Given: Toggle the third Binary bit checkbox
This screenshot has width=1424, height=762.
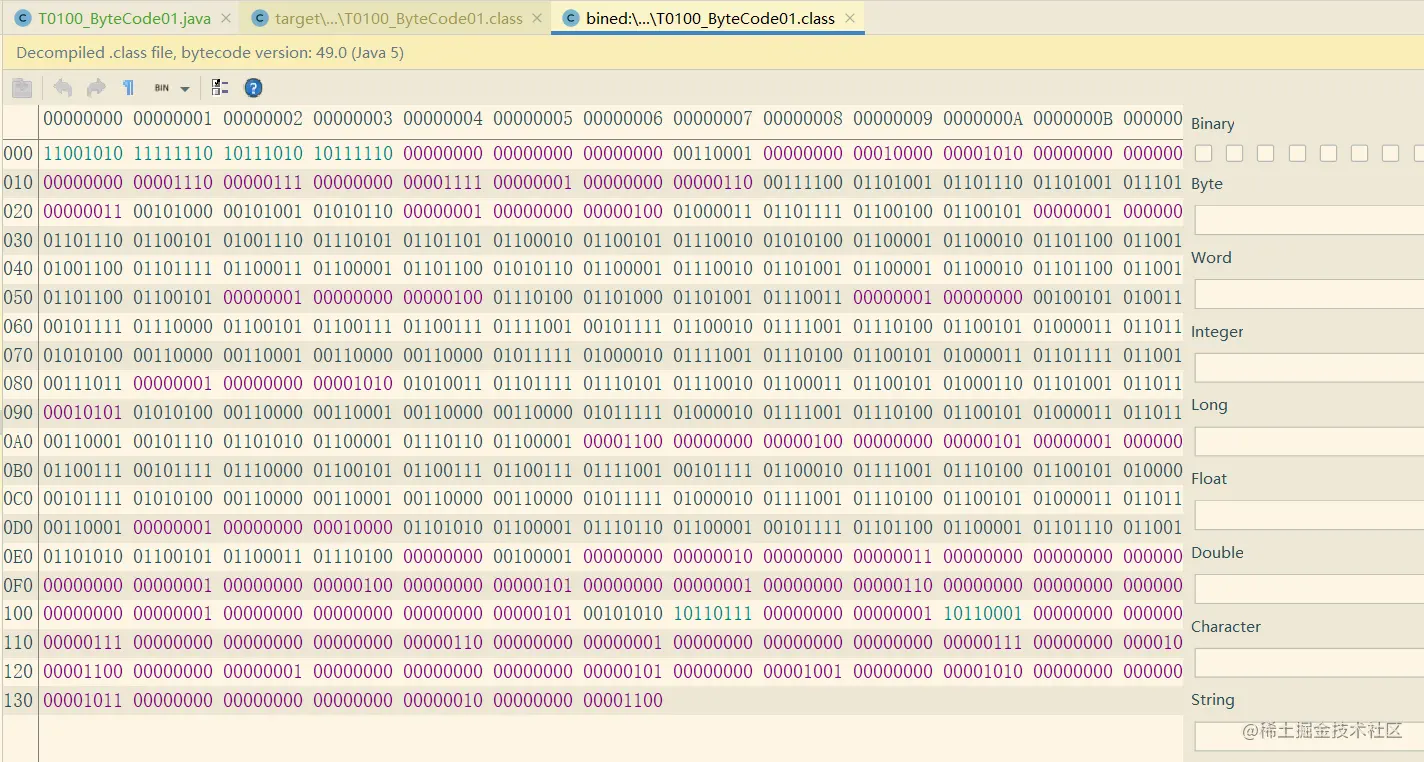Looking at the screenshot, I should [1266, 153].
